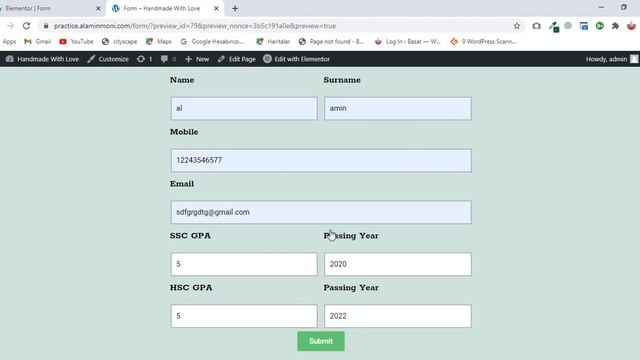Screen dimensions: 640x360
Task: Click the SSC GPA label
Action: (x=190, y=236)
